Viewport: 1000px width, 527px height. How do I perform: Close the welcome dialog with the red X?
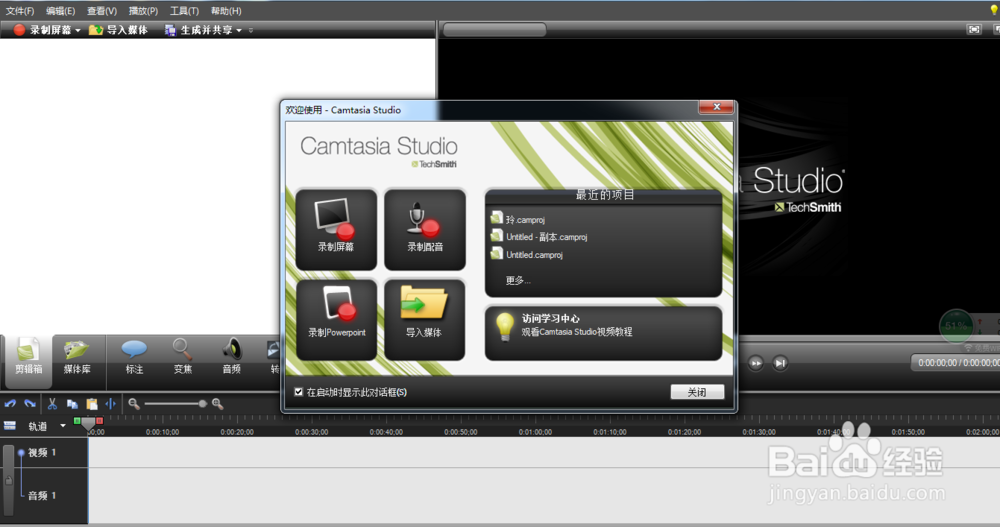click(716, 107)
